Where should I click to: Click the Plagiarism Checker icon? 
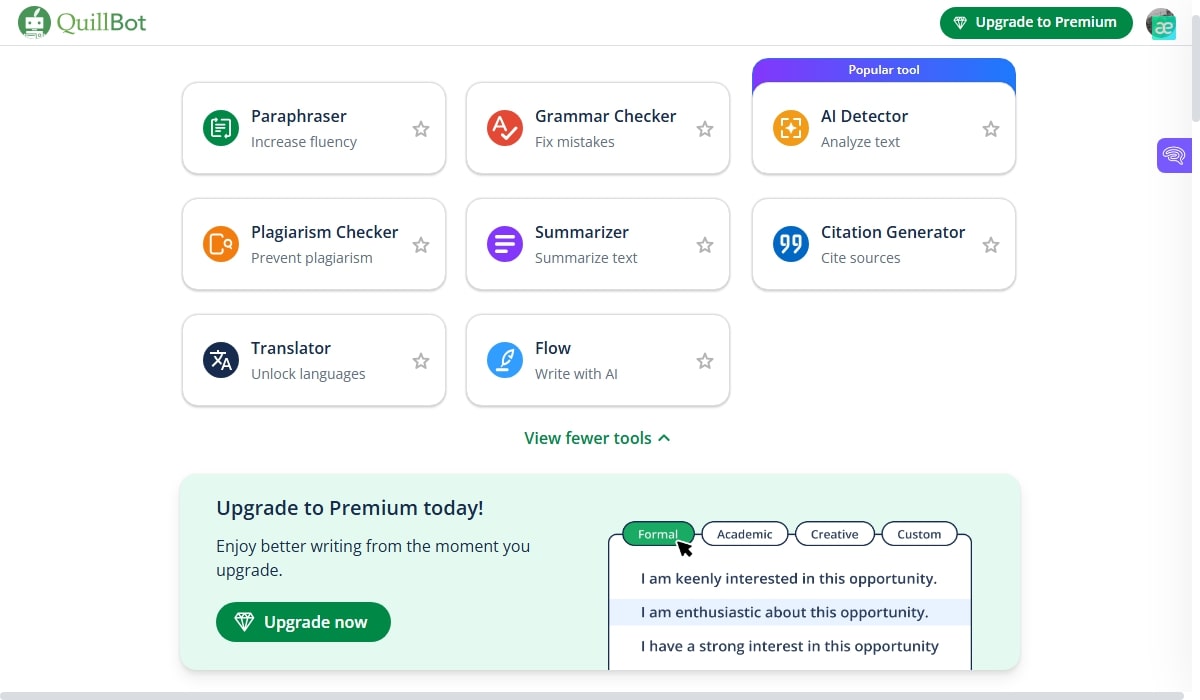221,244
